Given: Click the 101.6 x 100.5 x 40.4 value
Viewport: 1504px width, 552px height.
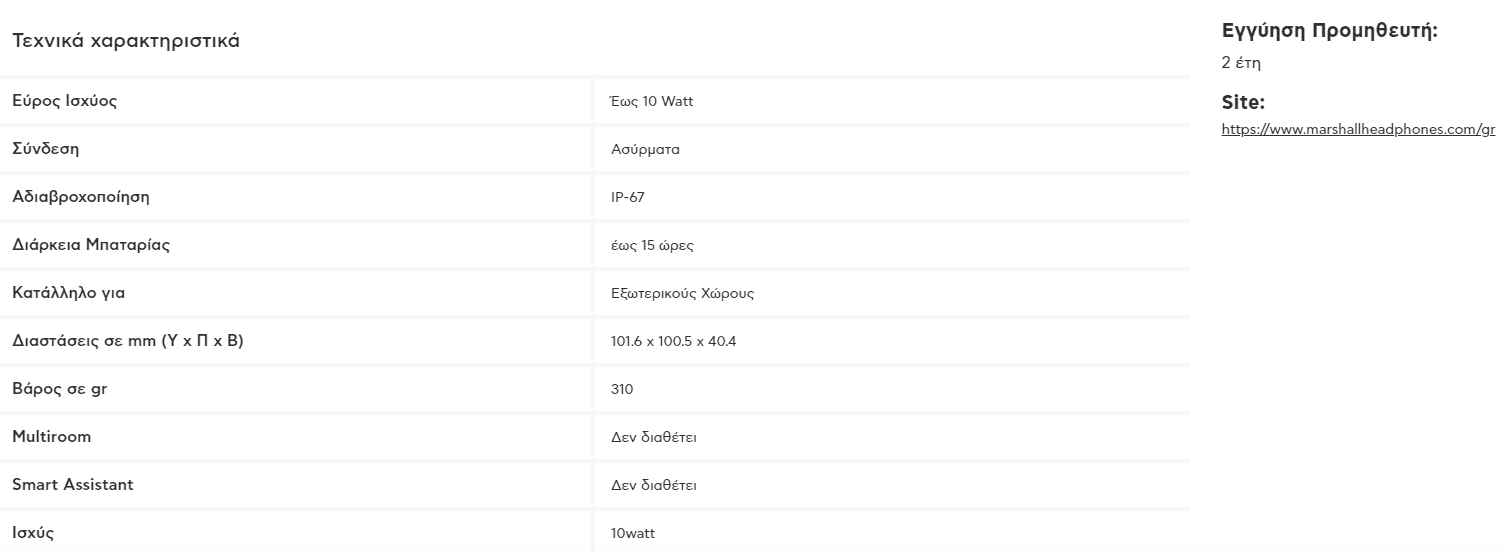Looking at the screenshot, I should tap(674, 342).
